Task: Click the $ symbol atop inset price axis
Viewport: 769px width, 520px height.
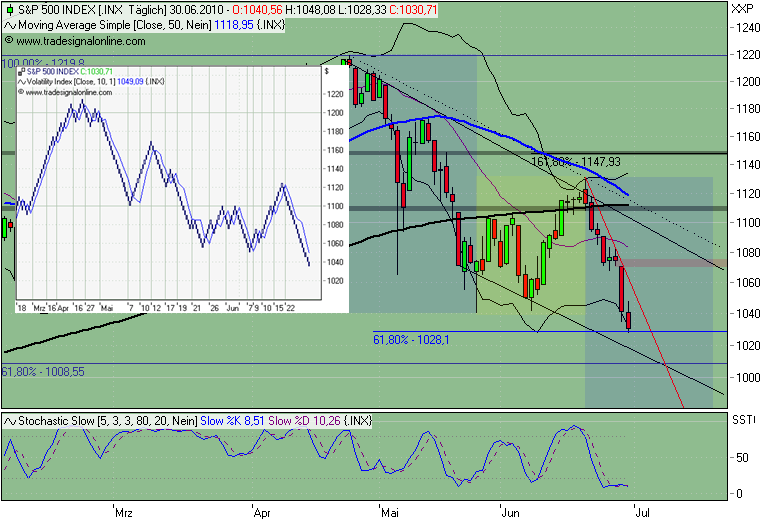Action: click(x=327, y=71)
